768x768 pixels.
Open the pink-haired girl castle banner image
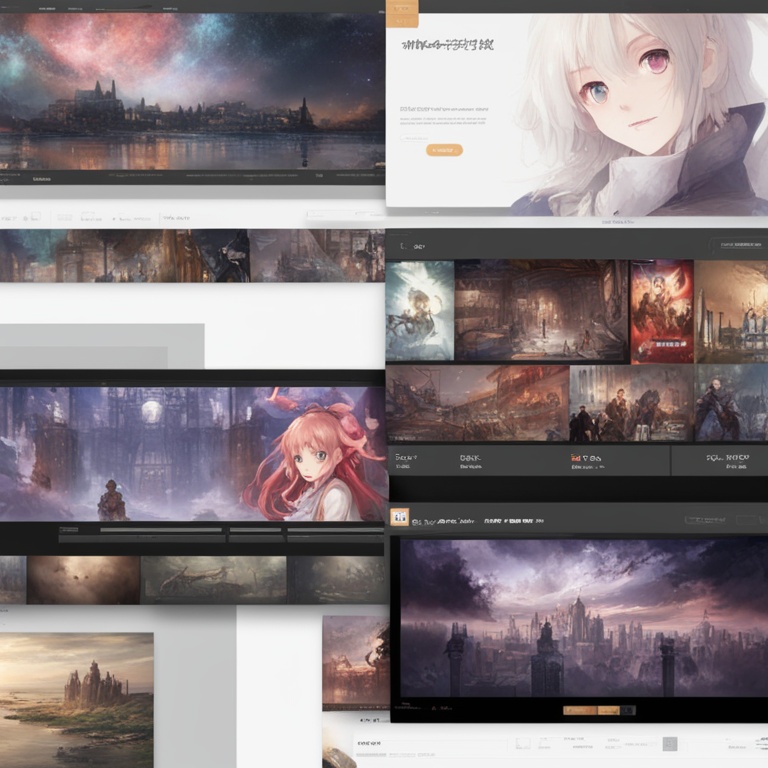192,454
